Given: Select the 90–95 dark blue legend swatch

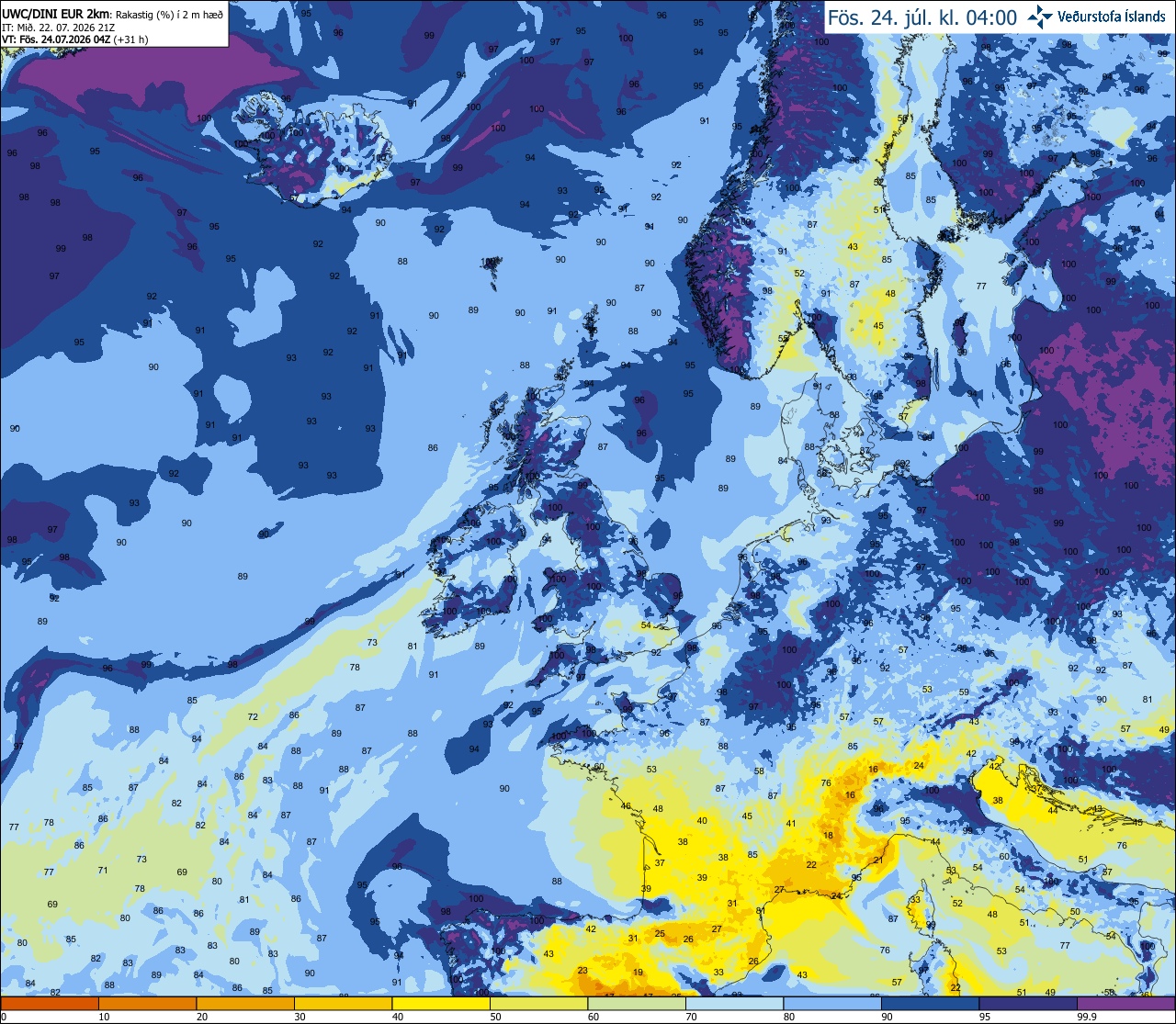Looking at the screenshot, I should (x=930, y=1003).
